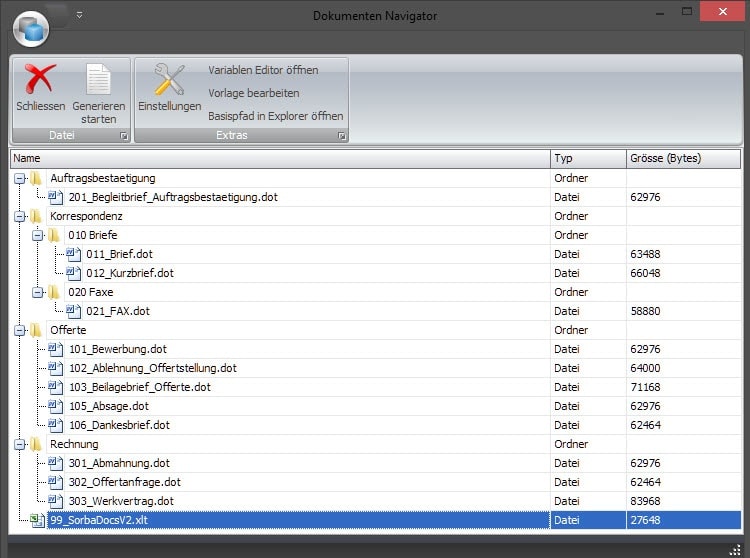Select 021_FAX.dot file name
Screen dimensions: 750x558
point(118,311)
